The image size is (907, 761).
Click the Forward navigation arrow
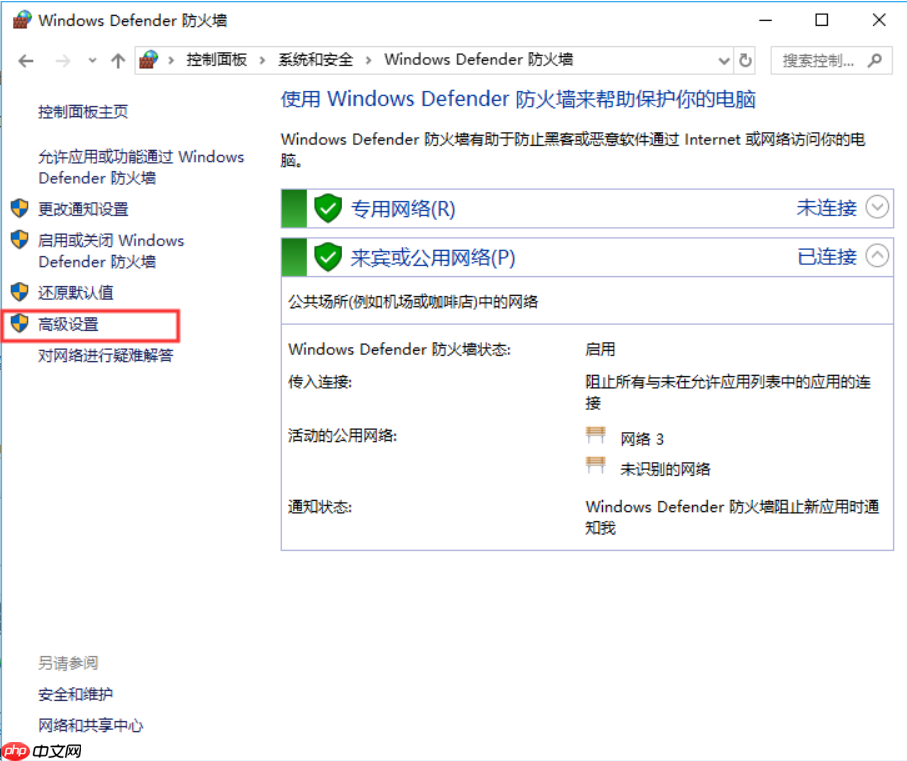[x=62, y=61]
